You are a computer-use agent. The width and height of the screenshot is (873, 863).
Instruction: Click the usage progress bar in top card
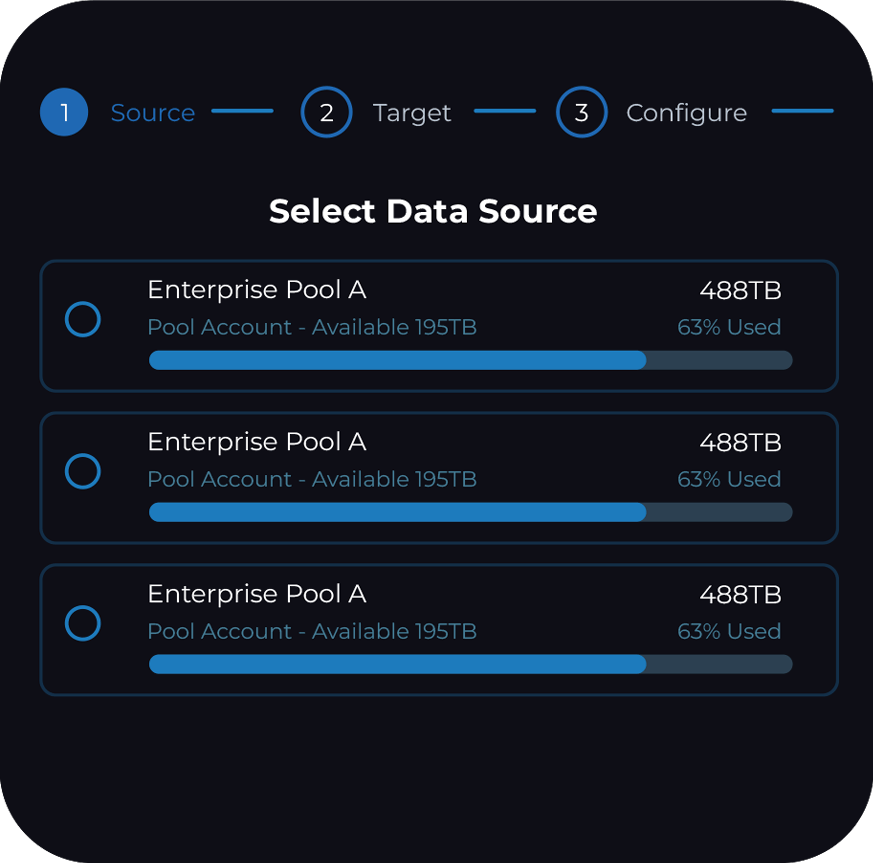click(x=470, y=360)
